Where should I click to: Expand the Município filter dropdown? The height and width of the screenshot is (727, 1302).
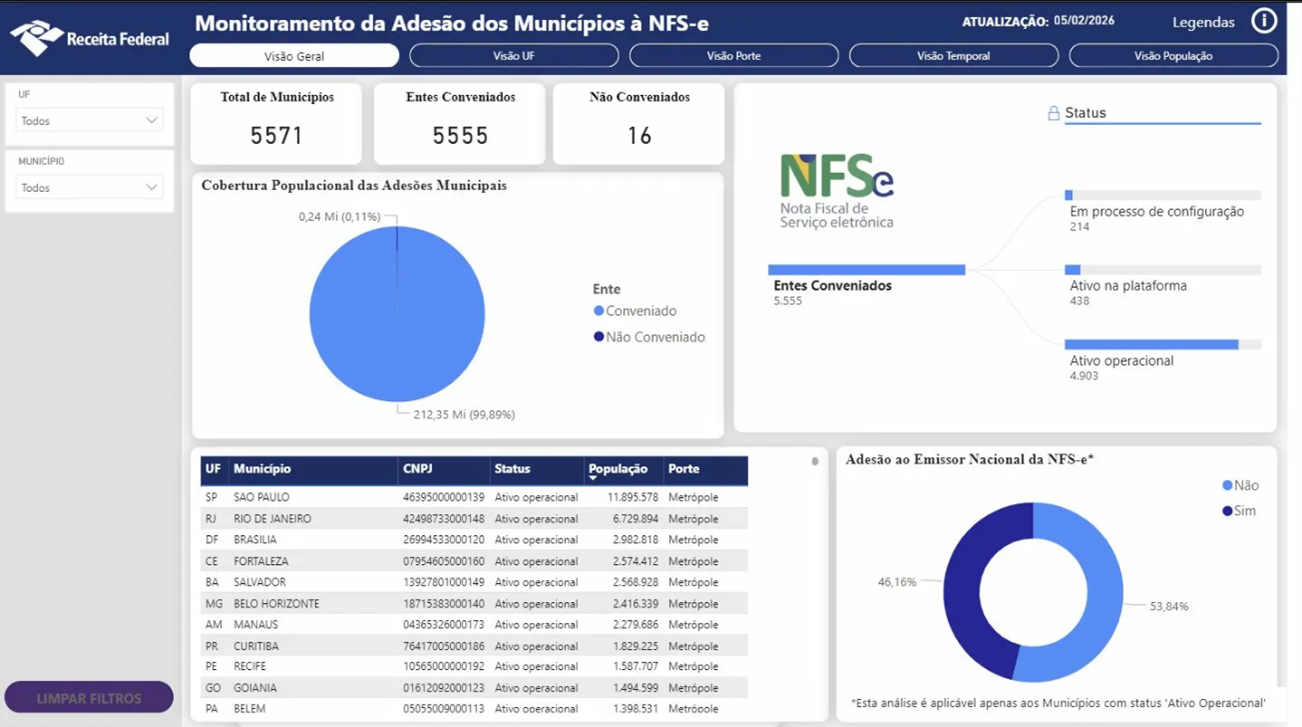pyautogui.click(x=89, y=188)
